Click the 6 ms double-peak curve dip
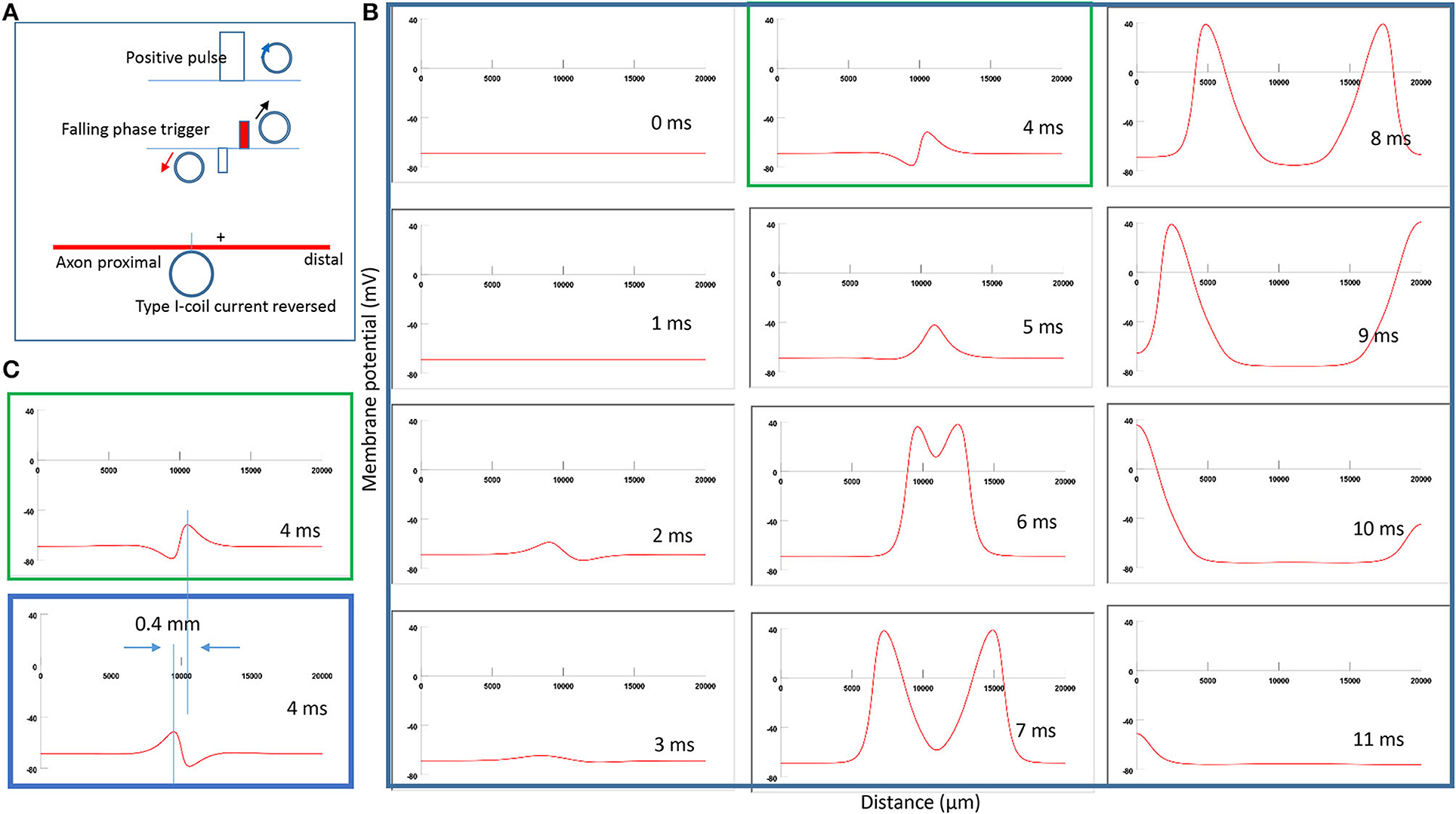1456x814 pixels. pyautogui.click(x=936, y=456)
